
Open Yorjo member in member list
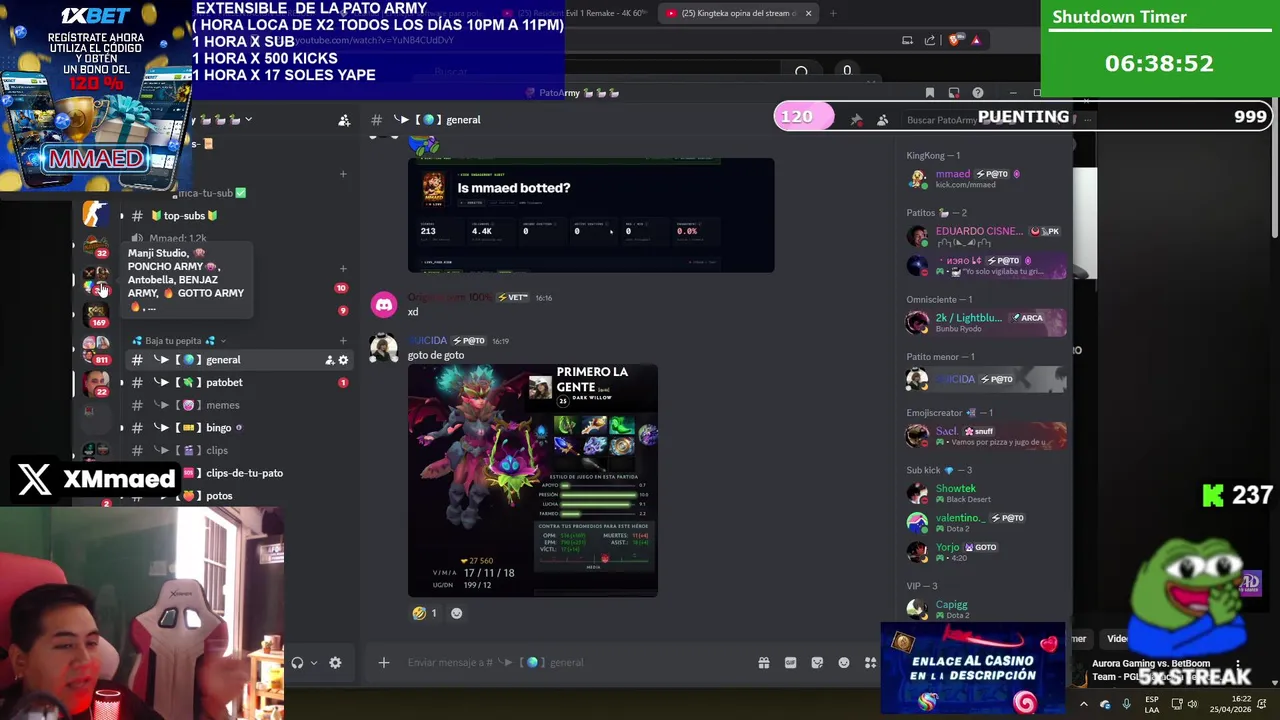click(985, 551)
